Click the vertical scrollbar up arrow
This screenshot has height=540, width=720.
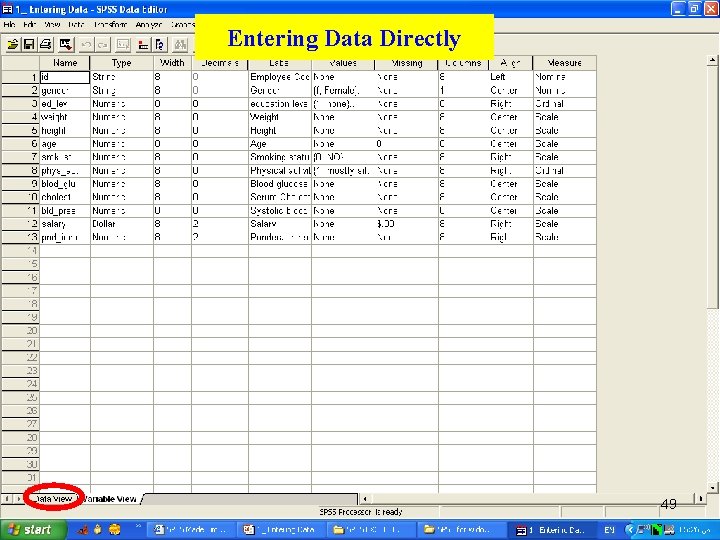pyautogui.click(x=712, y=60)
